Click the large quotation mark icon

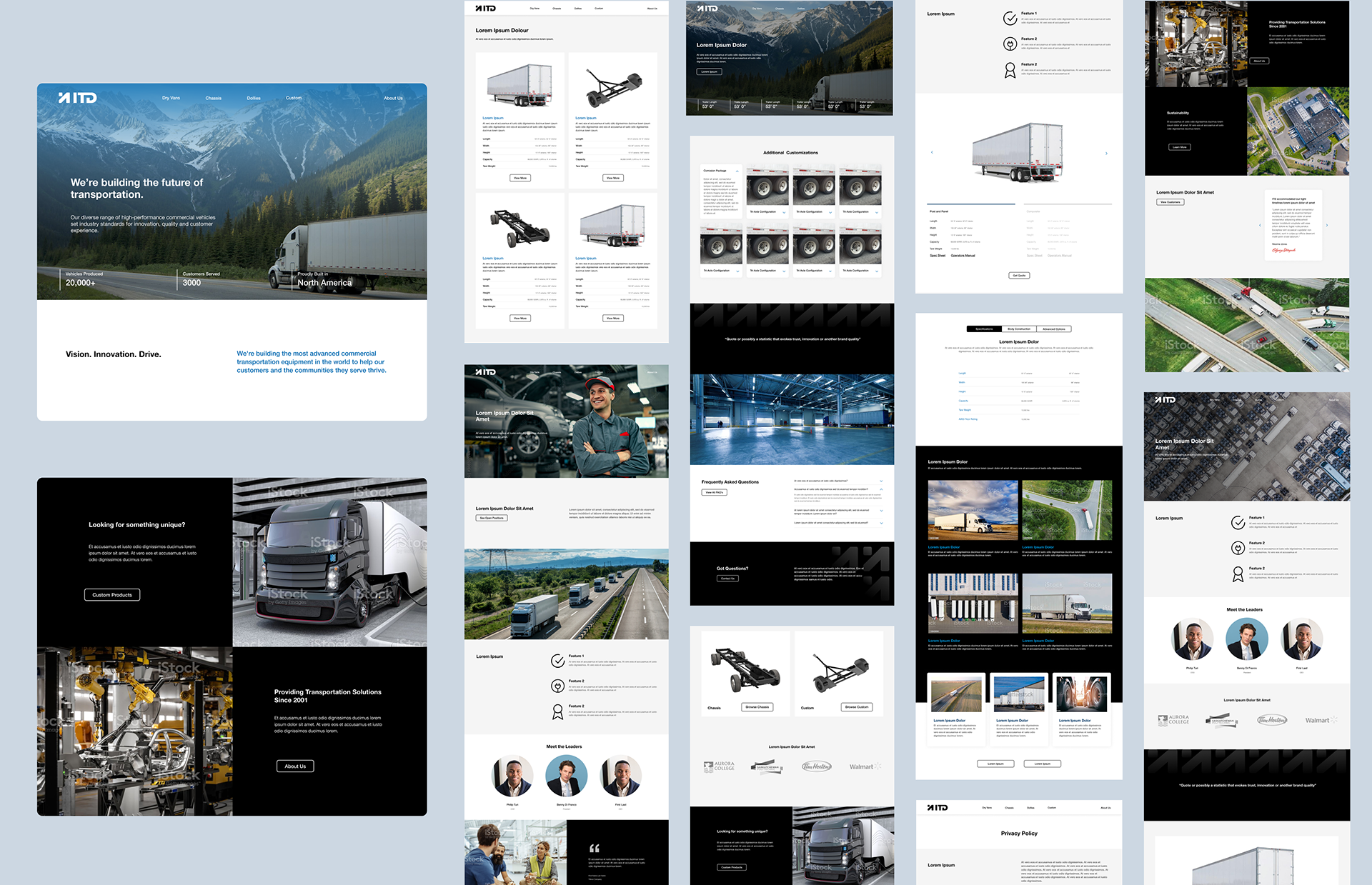tap(594, 848)
